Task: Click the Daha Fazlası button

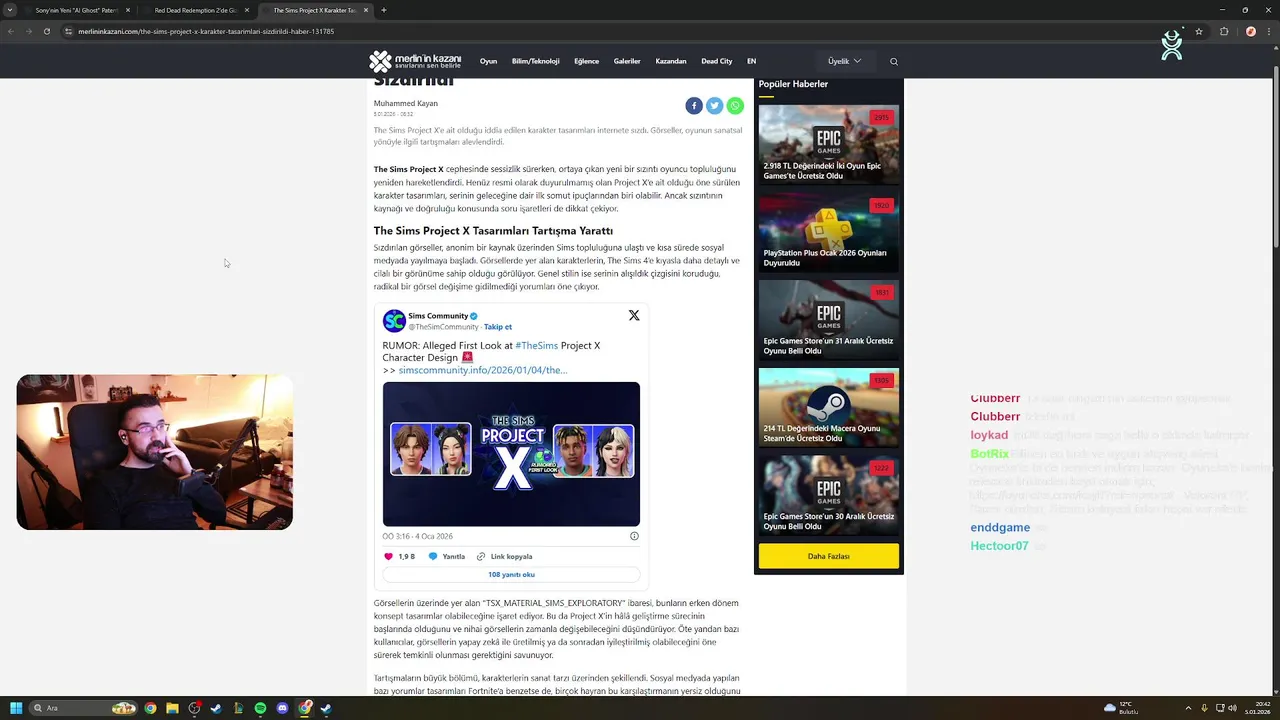Action: tap(828, 556)
